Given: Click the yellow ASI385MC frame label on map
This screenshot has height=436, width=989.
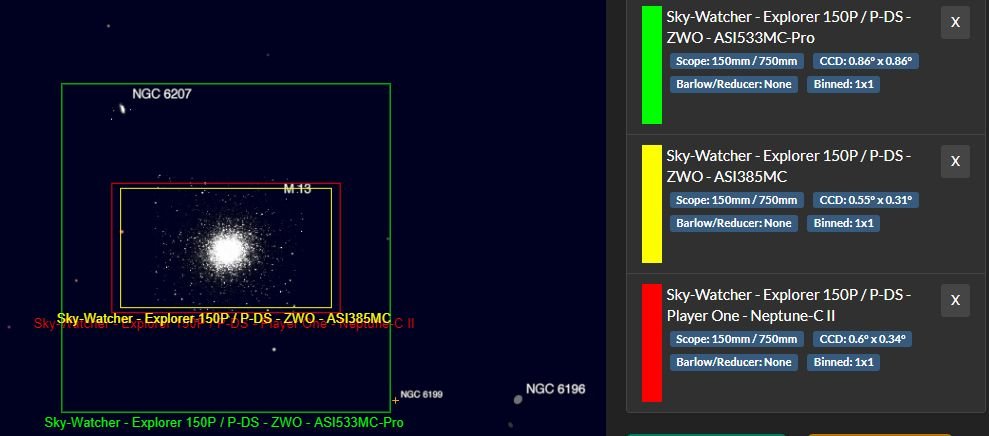Looking at the screenshot, I should point(224,318).
